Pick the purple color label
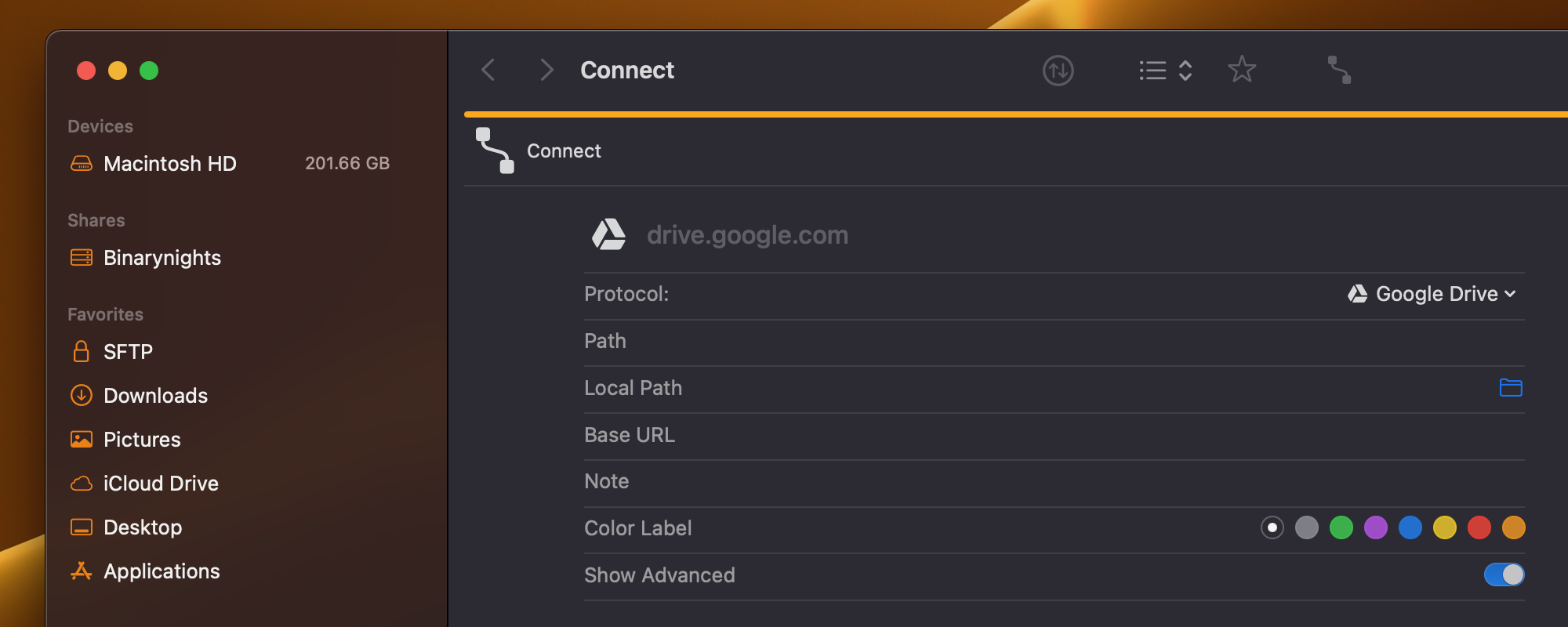 [x=1375, y=527]
